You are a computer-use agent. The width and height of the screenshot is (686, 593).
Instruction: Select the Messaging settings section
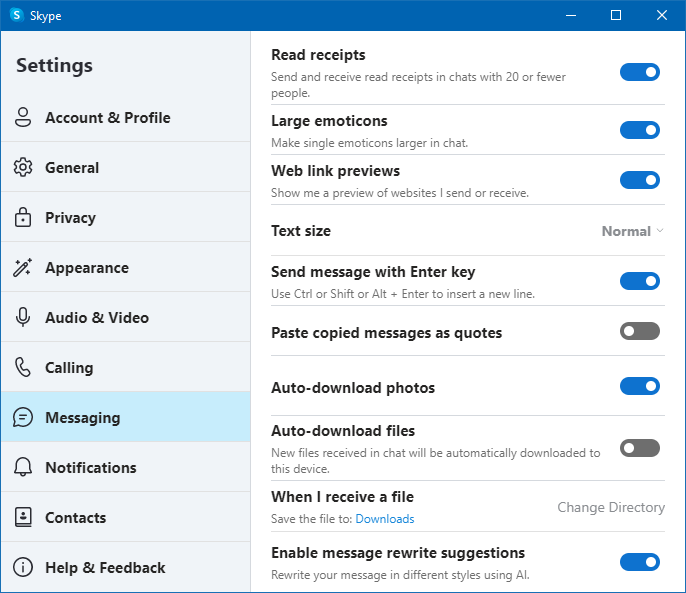coord(126,417)
